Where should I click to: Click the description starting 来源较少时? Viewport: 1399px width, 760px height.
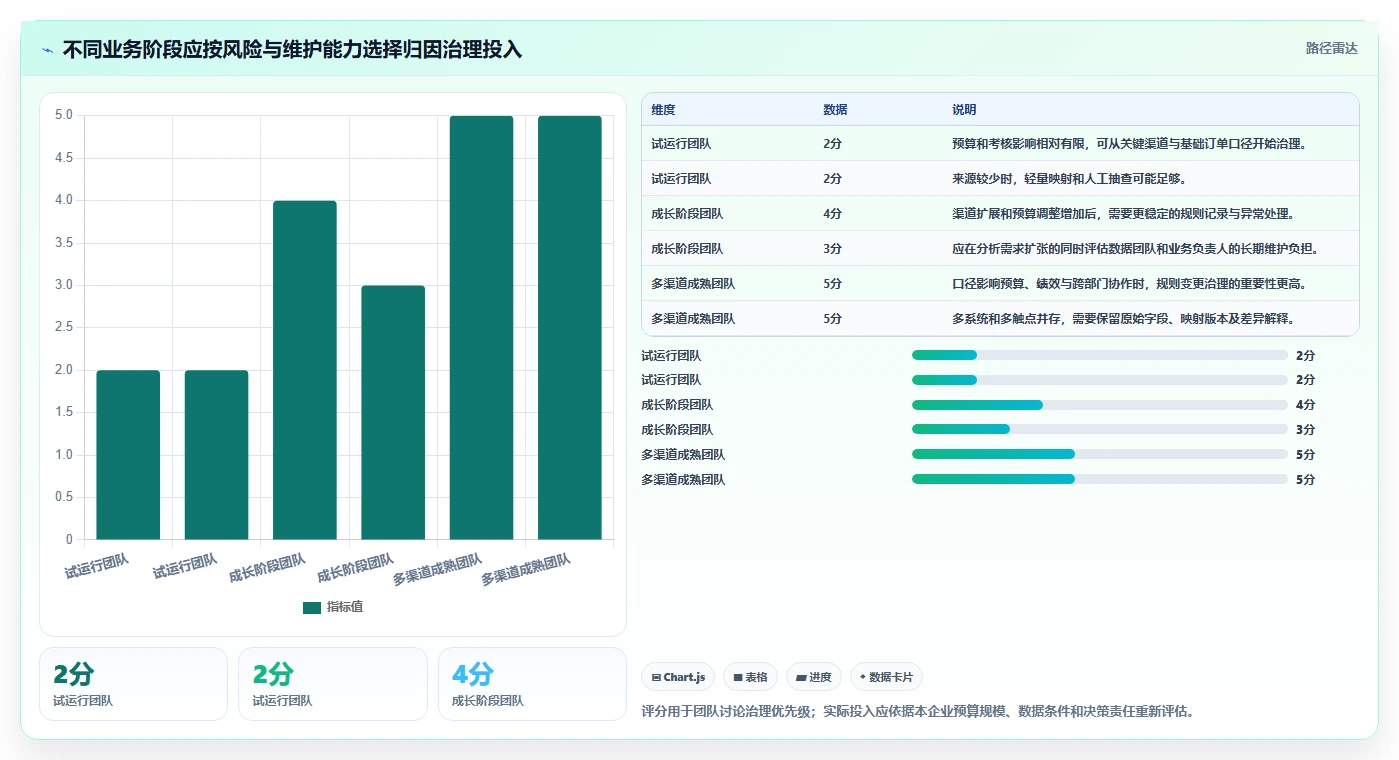pyautogui.click(x=1069, y=179)
